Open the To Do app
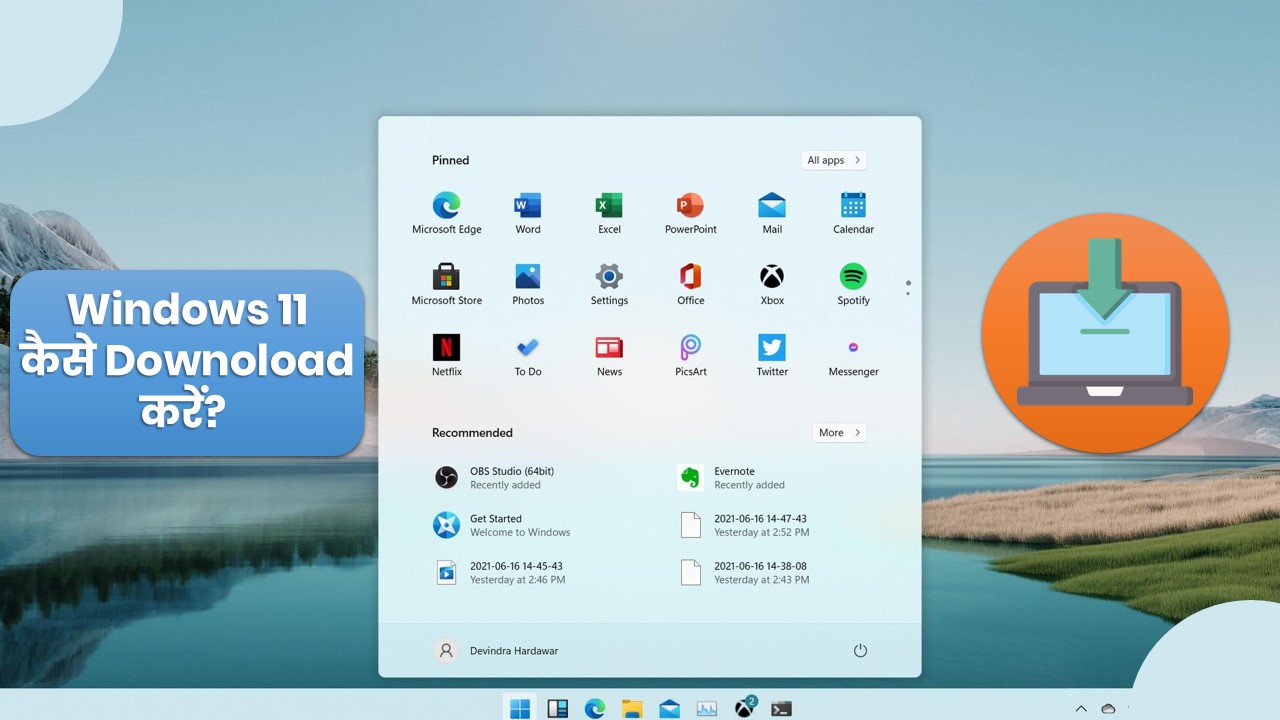 527,356
